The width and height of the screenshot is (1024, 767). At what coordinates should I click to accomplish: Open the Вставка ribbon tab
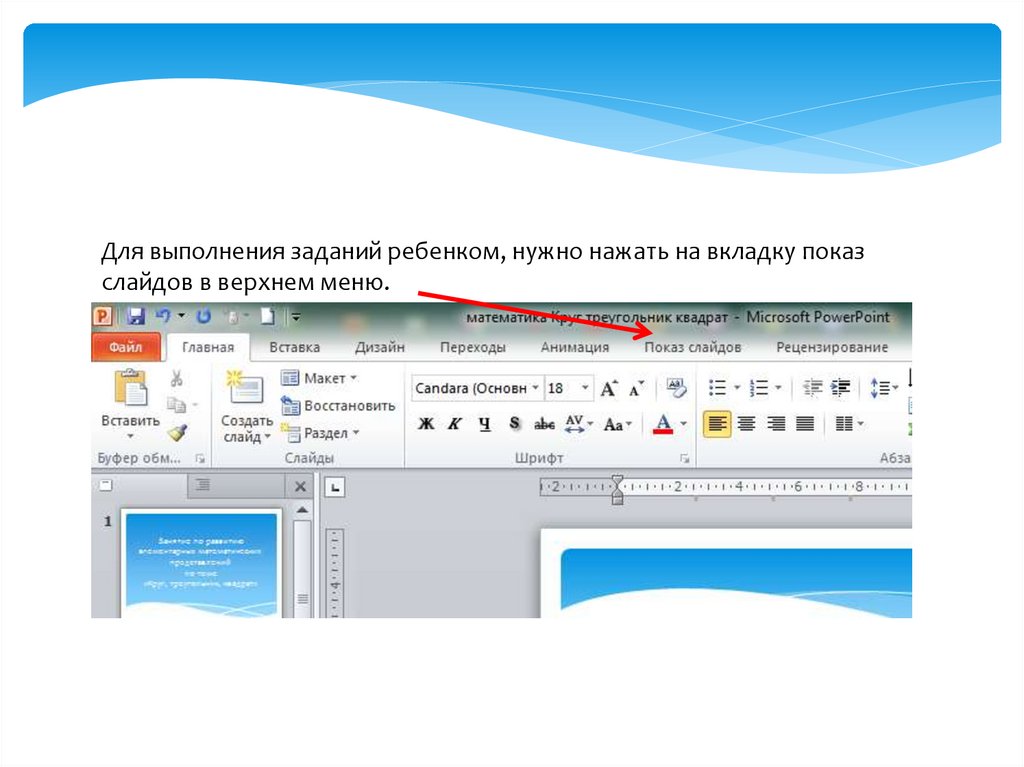click(295, 347)
